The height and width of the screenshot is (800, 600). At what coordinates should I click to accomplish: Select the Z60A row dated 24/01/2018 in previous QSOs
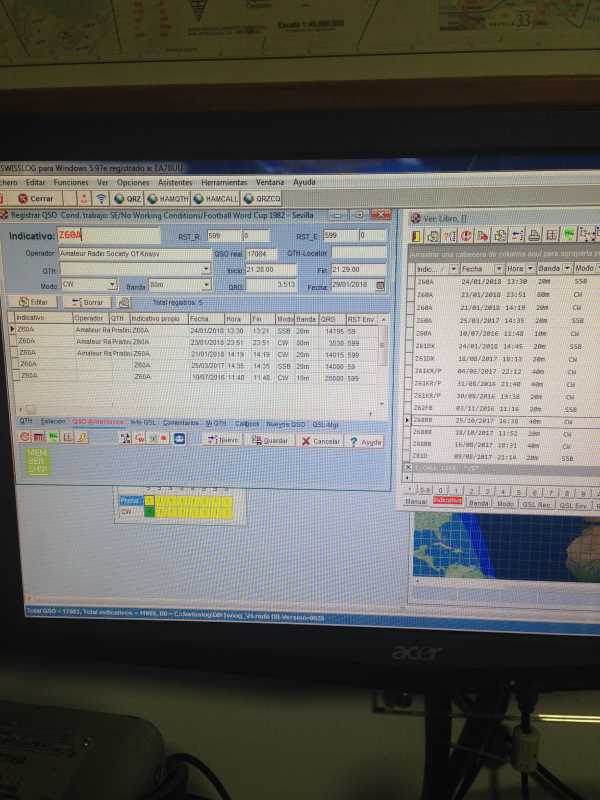click(x=194, y=330)
